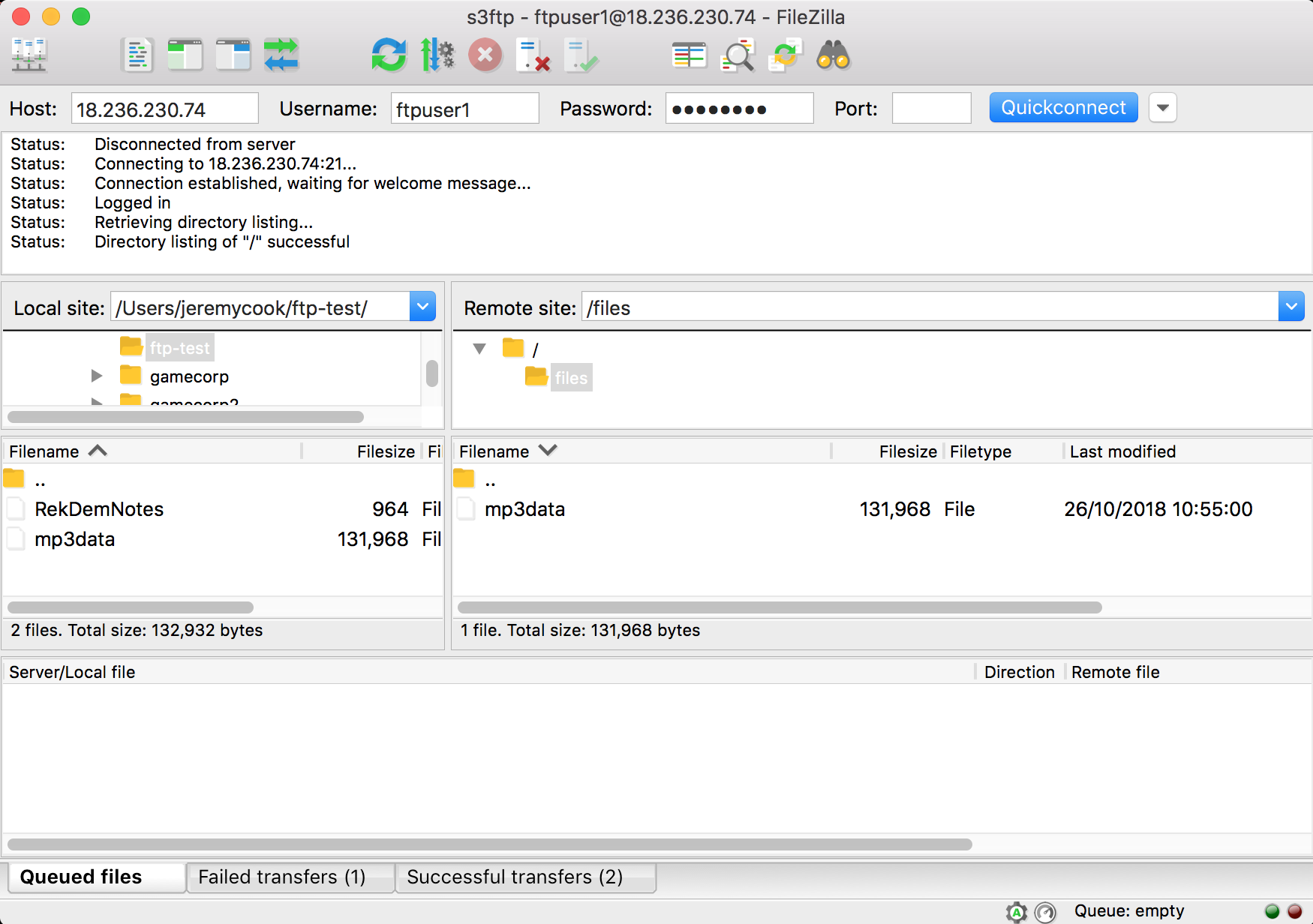The height and width of the screenshot is (924, 1313).
Task: Open the Local site path dropdown
Action: (422, 307)
